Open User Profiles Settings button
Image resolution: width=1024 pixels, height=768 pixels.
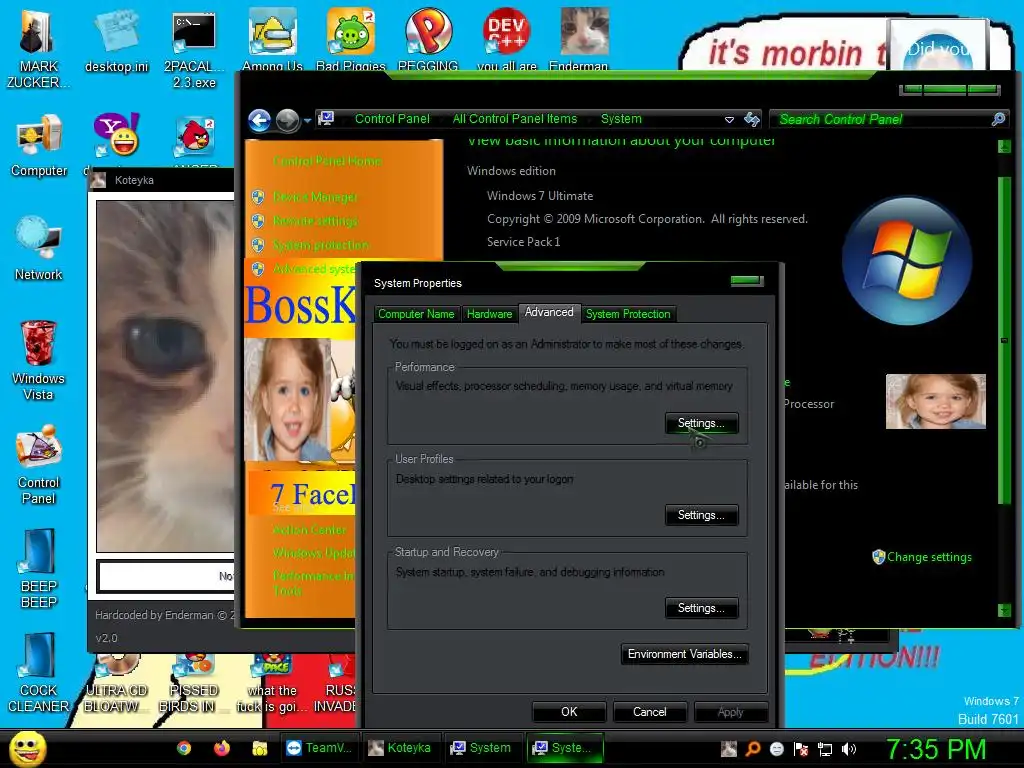pos(701,515)
